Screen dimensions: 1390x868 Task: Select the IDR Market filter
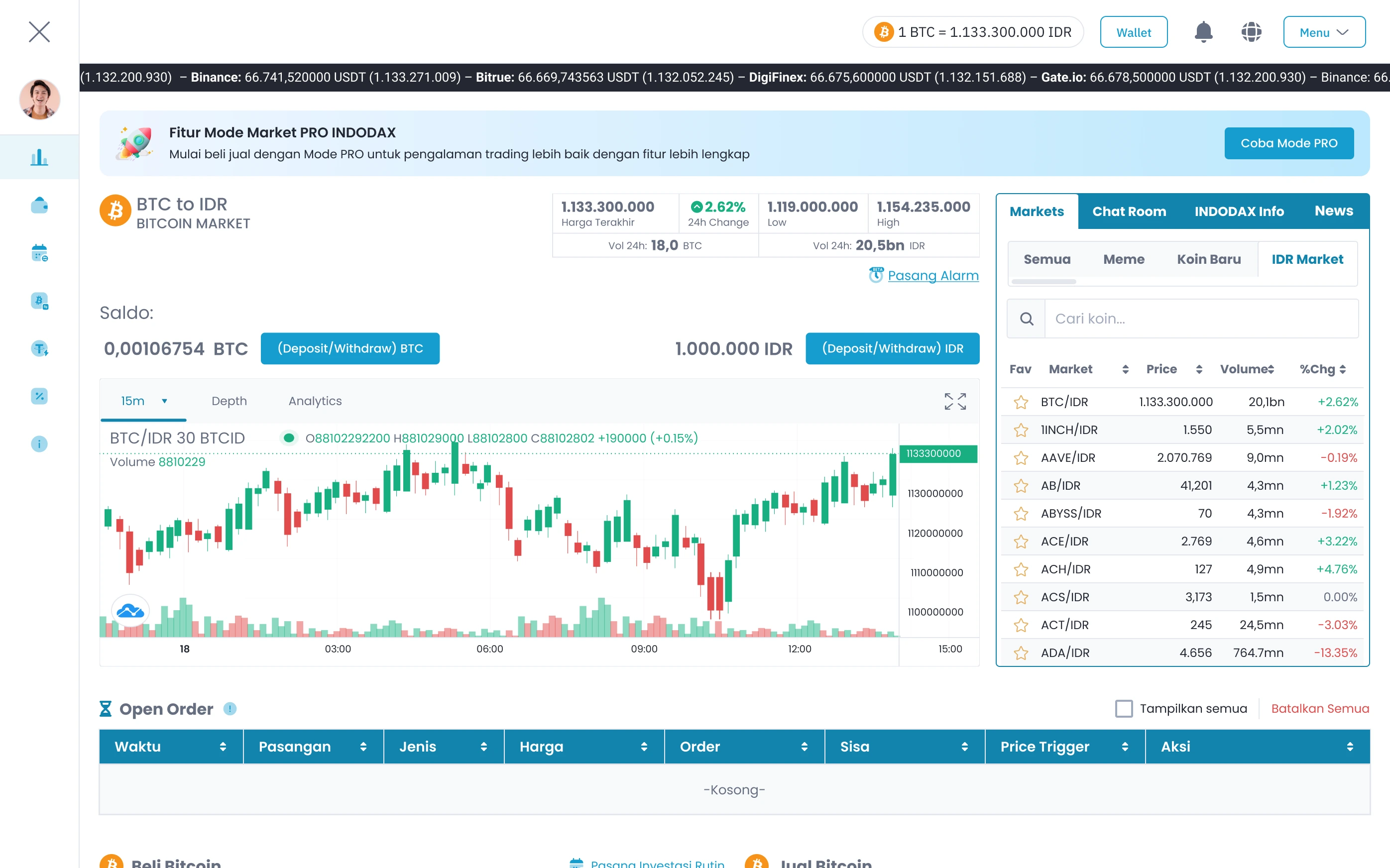point(1307,259)
